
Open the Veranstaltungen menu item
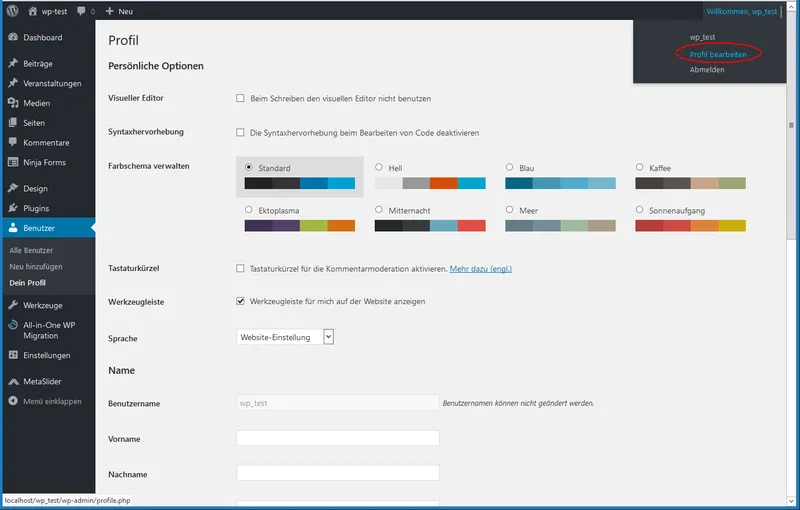pos(52,83)
